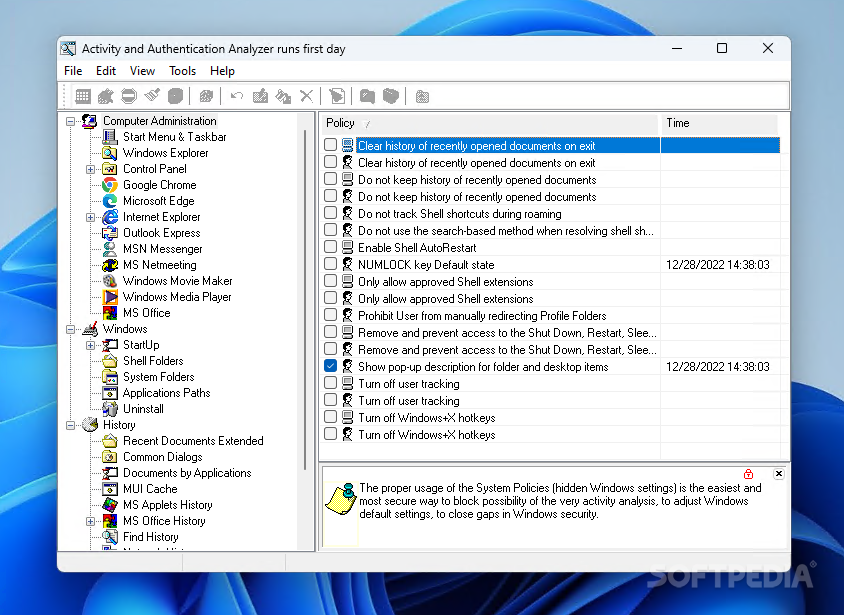Open the File menu
This screenshot has height=615, width=844.
tap(73, 71)
